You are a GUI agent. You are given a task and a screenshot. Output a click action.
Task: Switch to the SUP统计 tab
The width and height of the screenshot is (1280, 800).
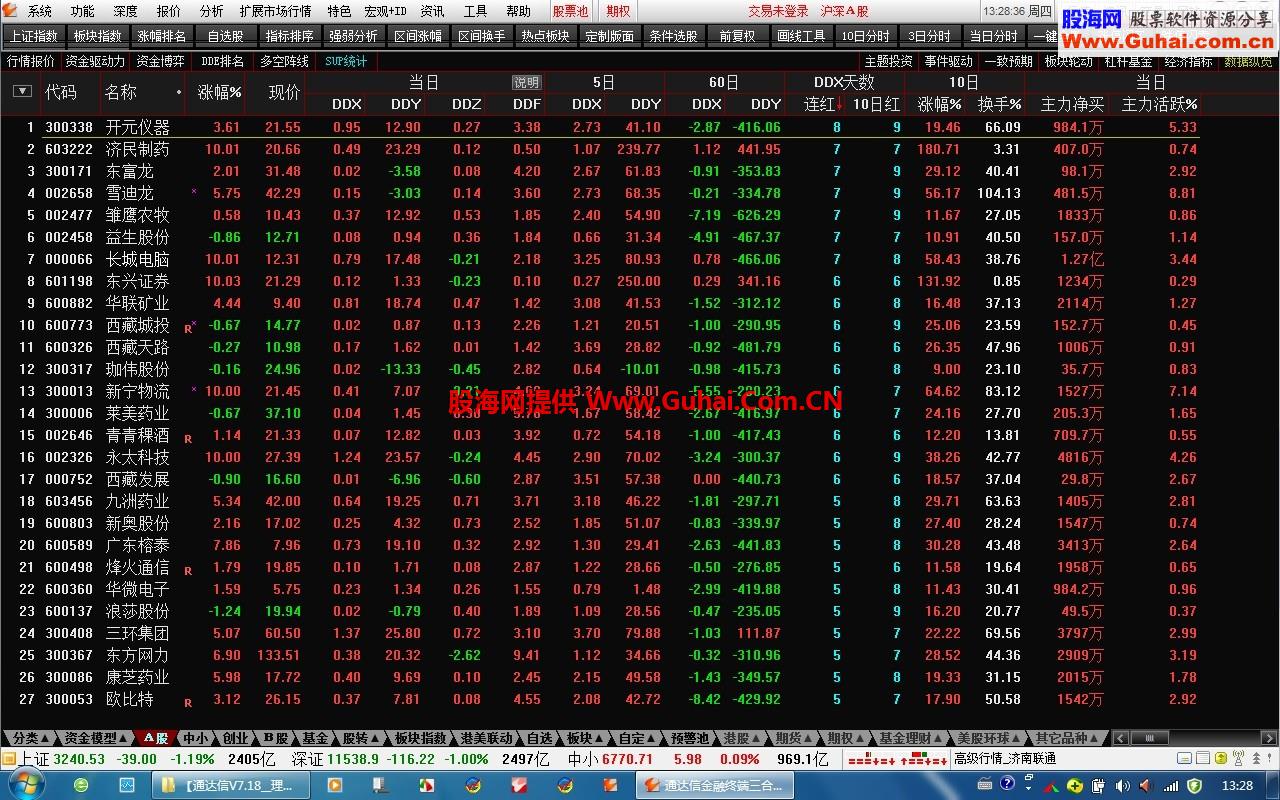tap(346, 61)
